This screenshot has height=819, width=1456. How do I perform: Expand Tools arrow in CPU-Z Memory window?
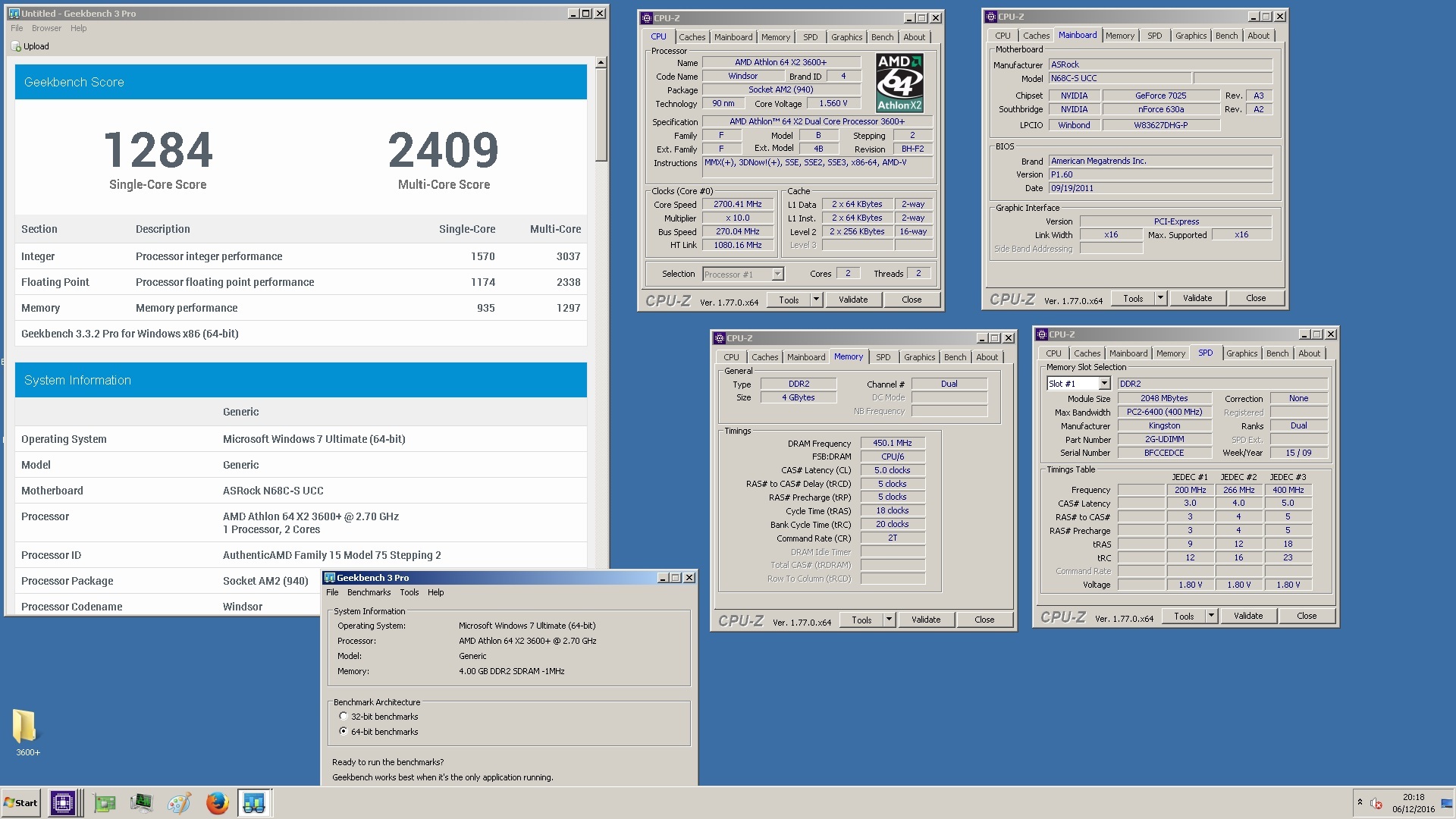889,620
